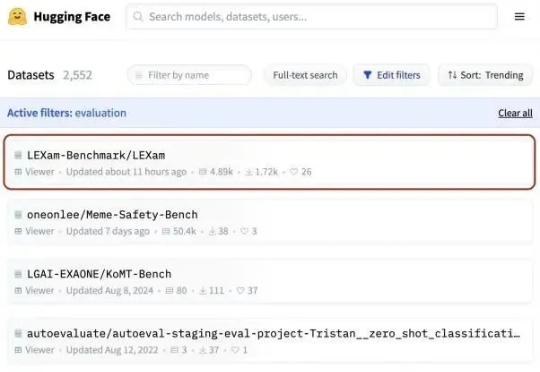
Task: Click 'Updated about 11 hours ago' text
Action: (126, 172)
